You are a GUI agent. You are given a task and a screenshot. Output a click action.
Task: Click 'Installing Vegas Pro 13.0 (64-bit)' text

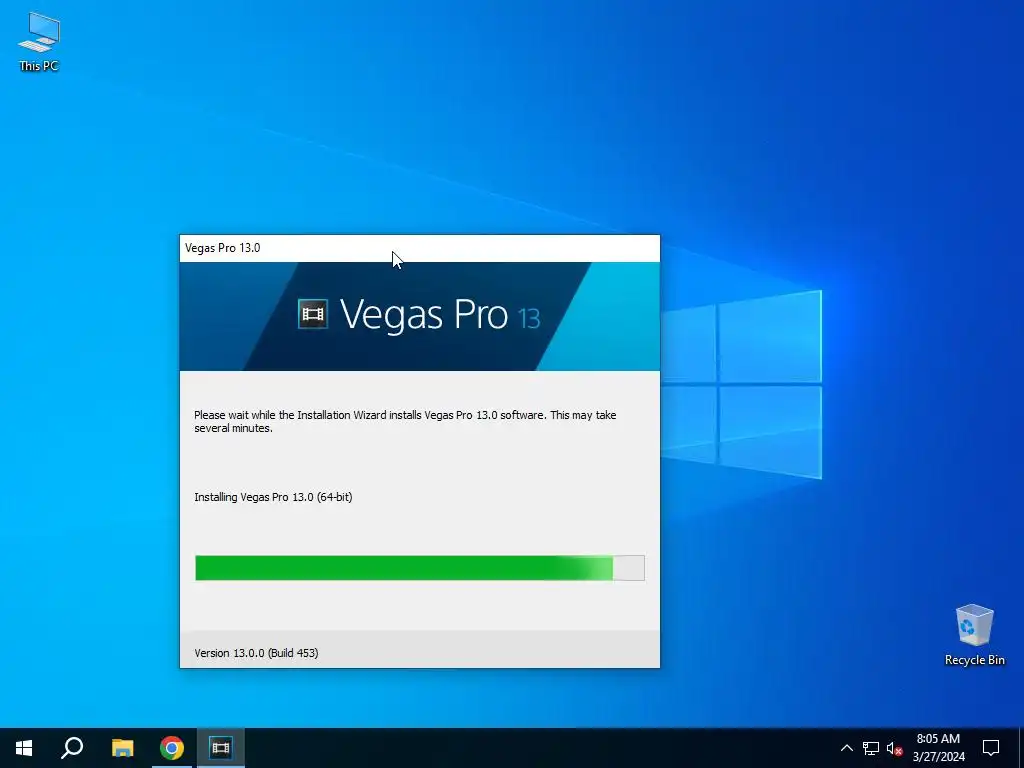[x=273, y=497]
